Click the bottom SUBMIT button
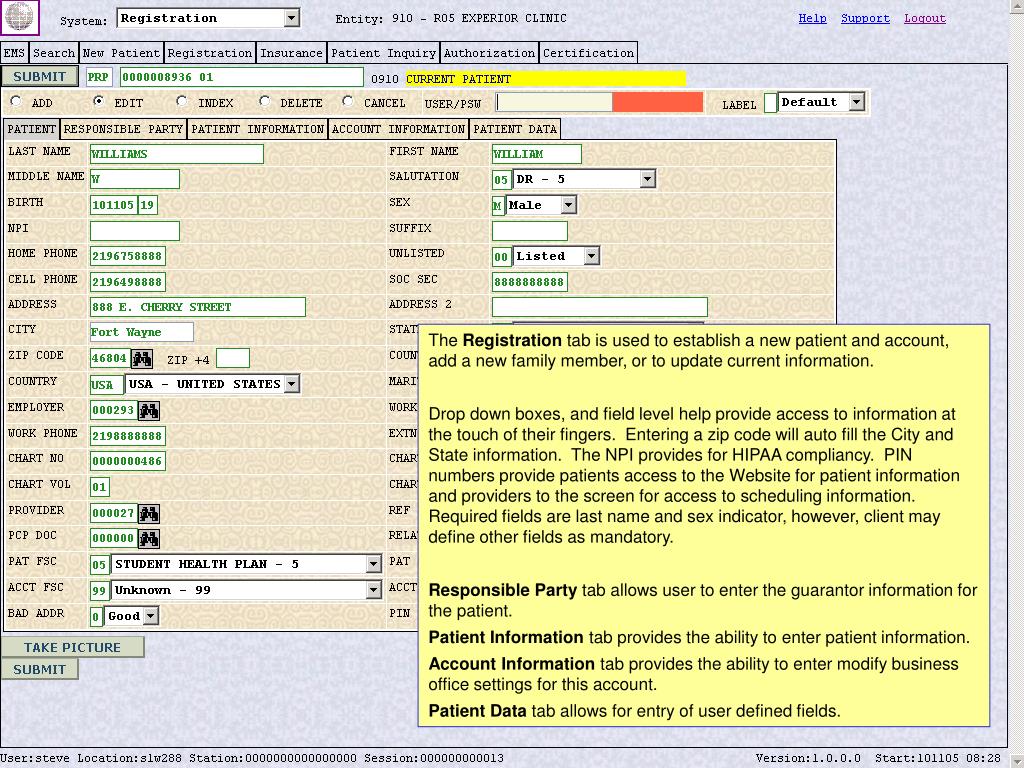This screenshot has height=768, width=1024. [x=40, y=669]
